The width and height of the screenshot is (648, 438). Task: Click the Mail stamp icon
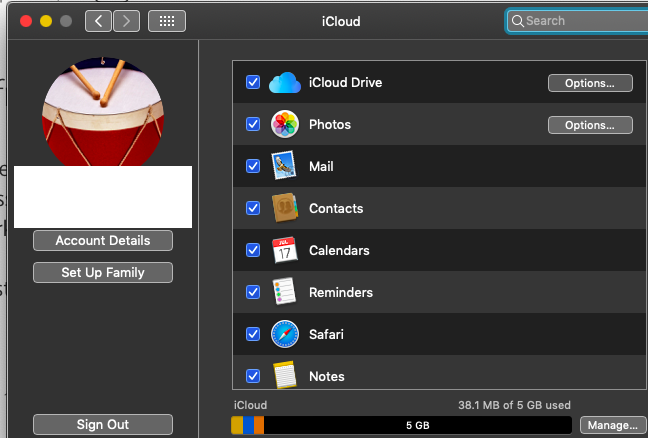284,166
